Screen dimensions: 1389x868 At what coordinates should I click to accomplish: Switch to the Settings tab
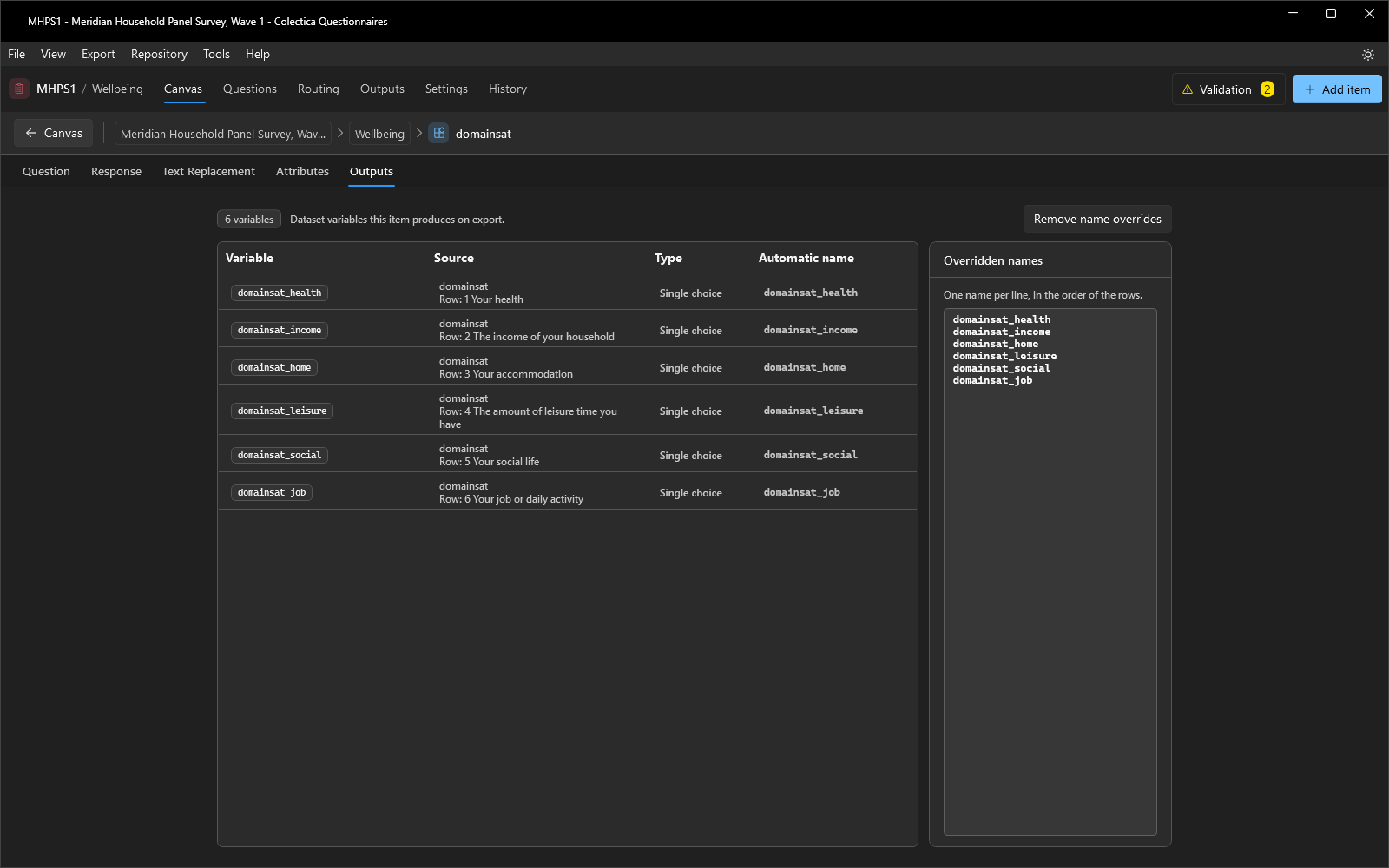pos(446,89)
